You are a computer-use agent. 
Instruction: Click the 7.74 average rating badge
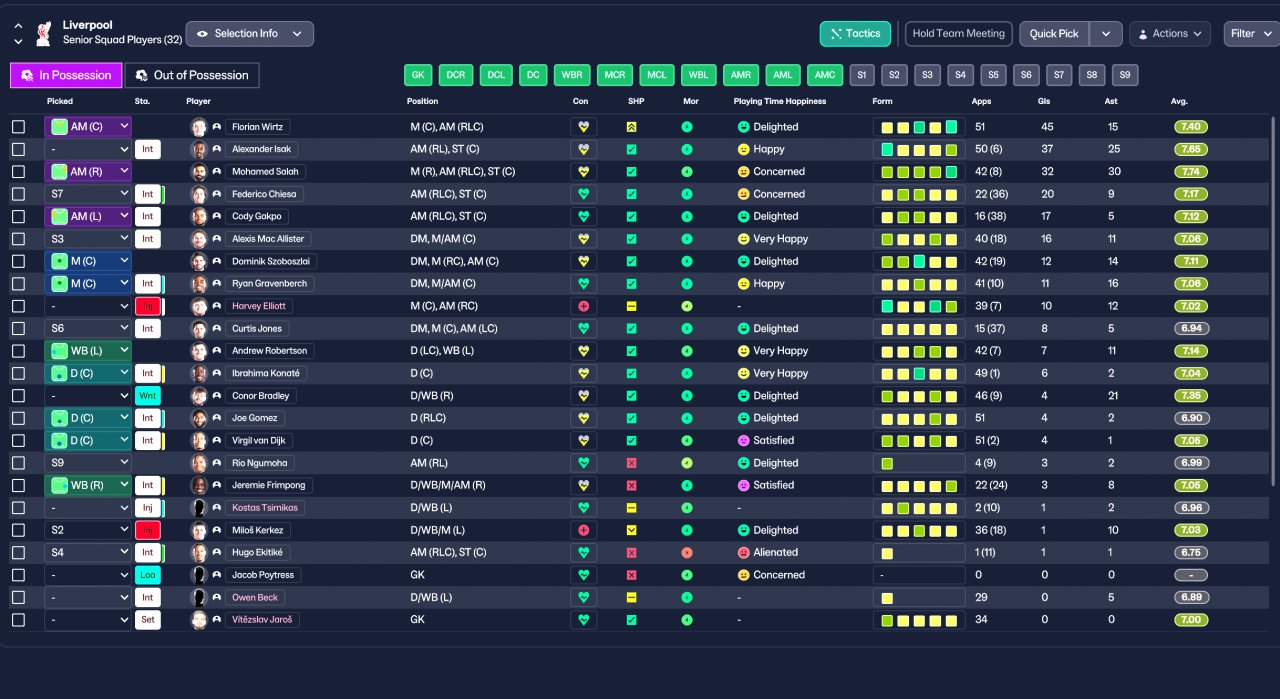(x=1191, y=172)
